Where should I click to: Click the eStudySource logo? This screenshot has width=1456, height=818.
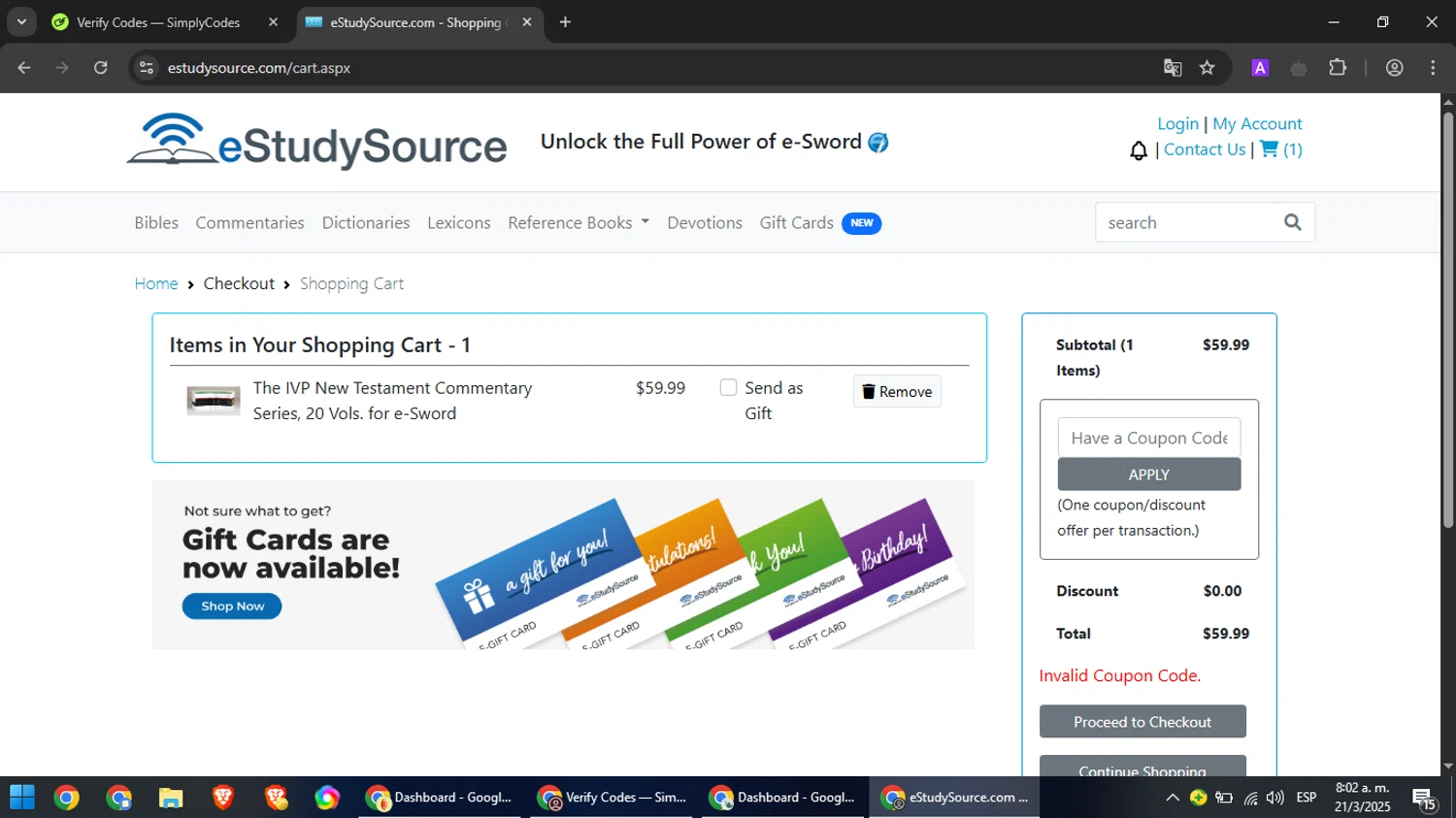click(x=316, y=143)
